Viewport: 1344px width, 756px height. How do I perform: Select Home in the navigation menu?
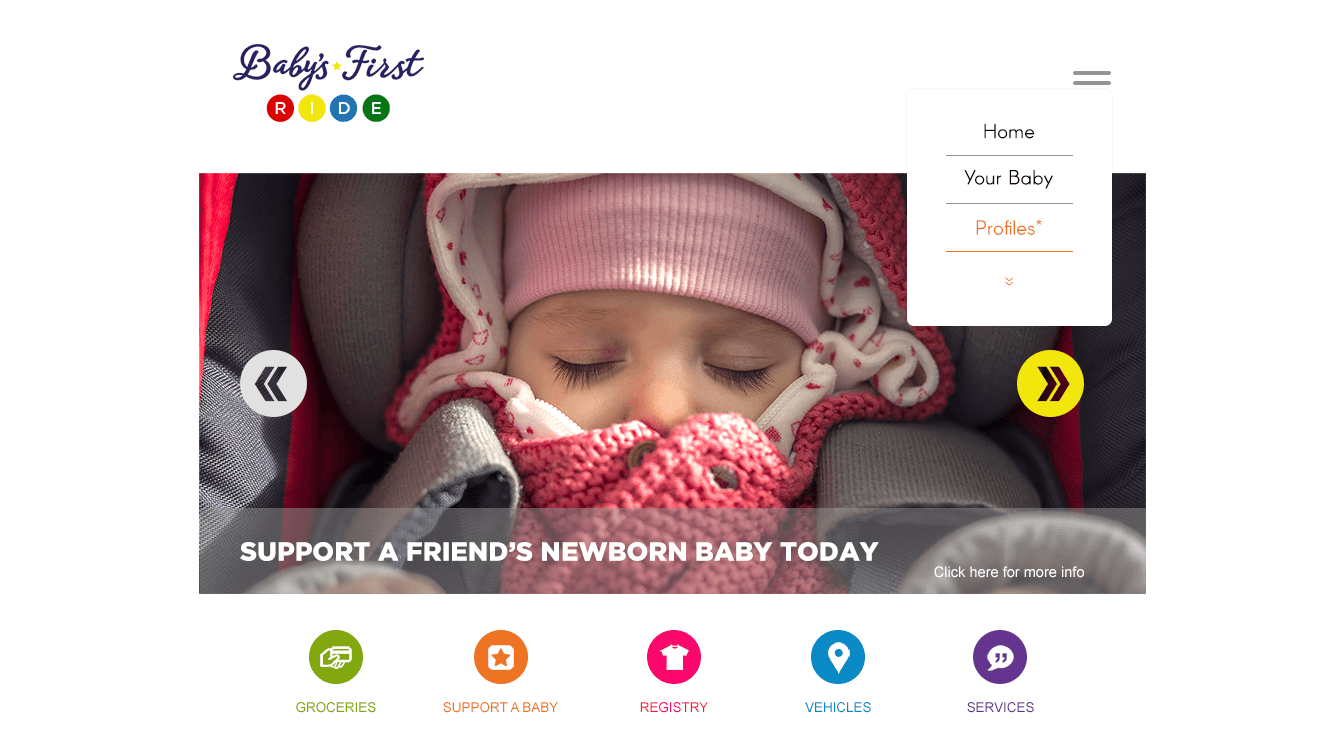point(1009,131)
